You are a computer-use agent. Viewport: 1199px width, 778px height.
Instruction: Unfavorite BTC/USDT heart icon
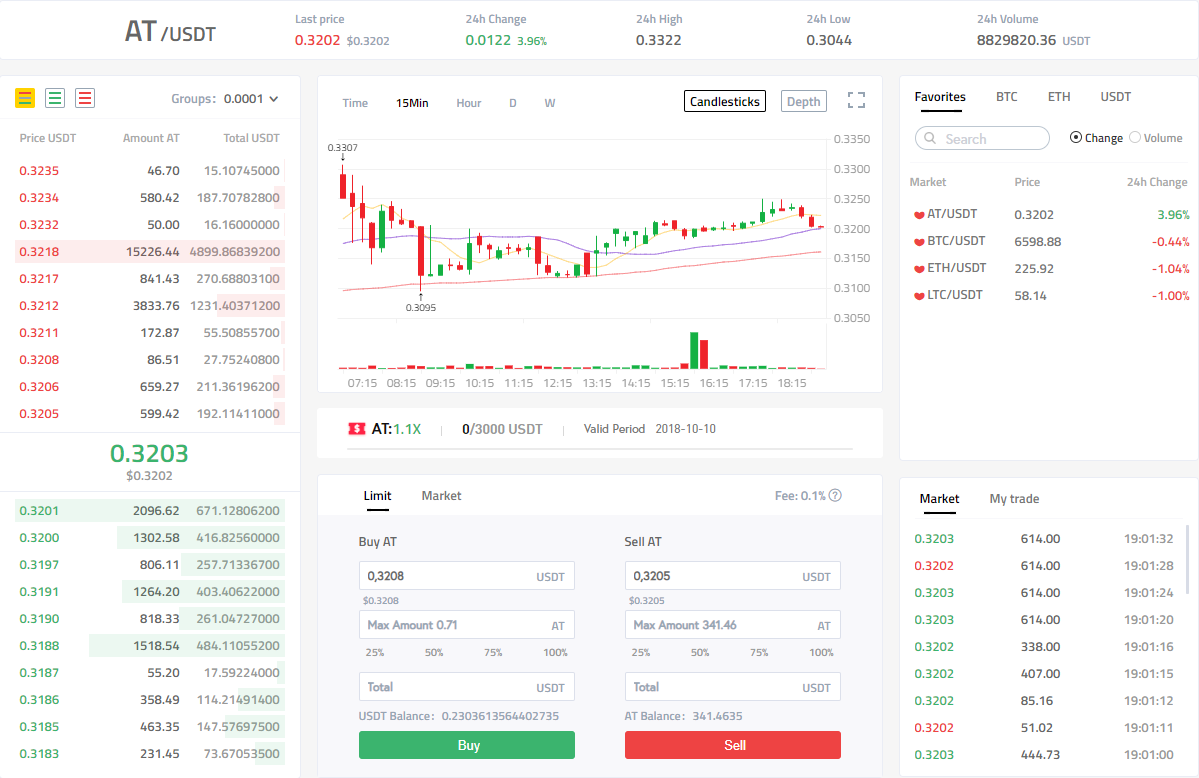pos(918,242)
